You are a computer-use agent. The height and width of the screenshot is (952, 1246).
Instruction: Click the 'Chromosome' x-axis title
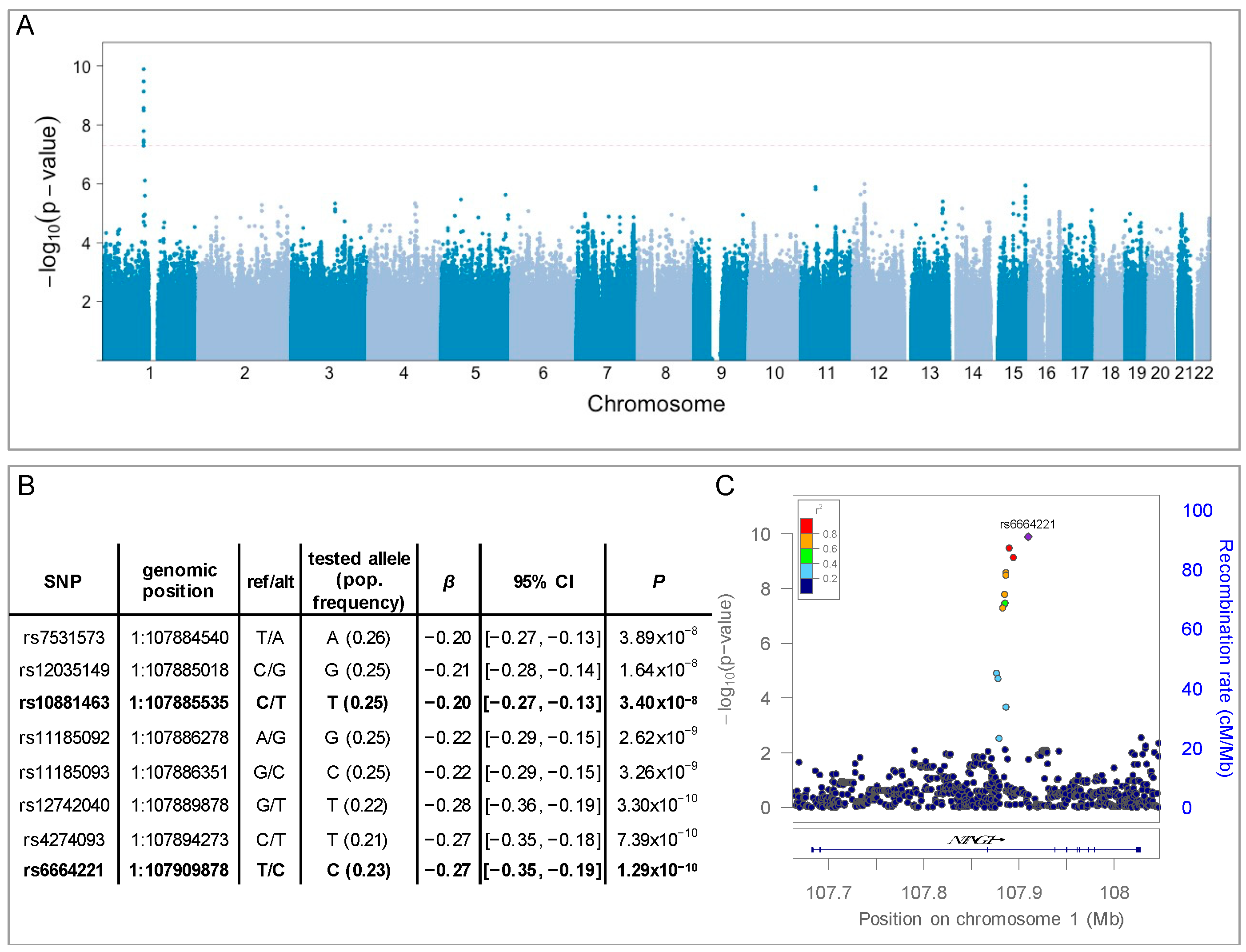coord(655,404)
